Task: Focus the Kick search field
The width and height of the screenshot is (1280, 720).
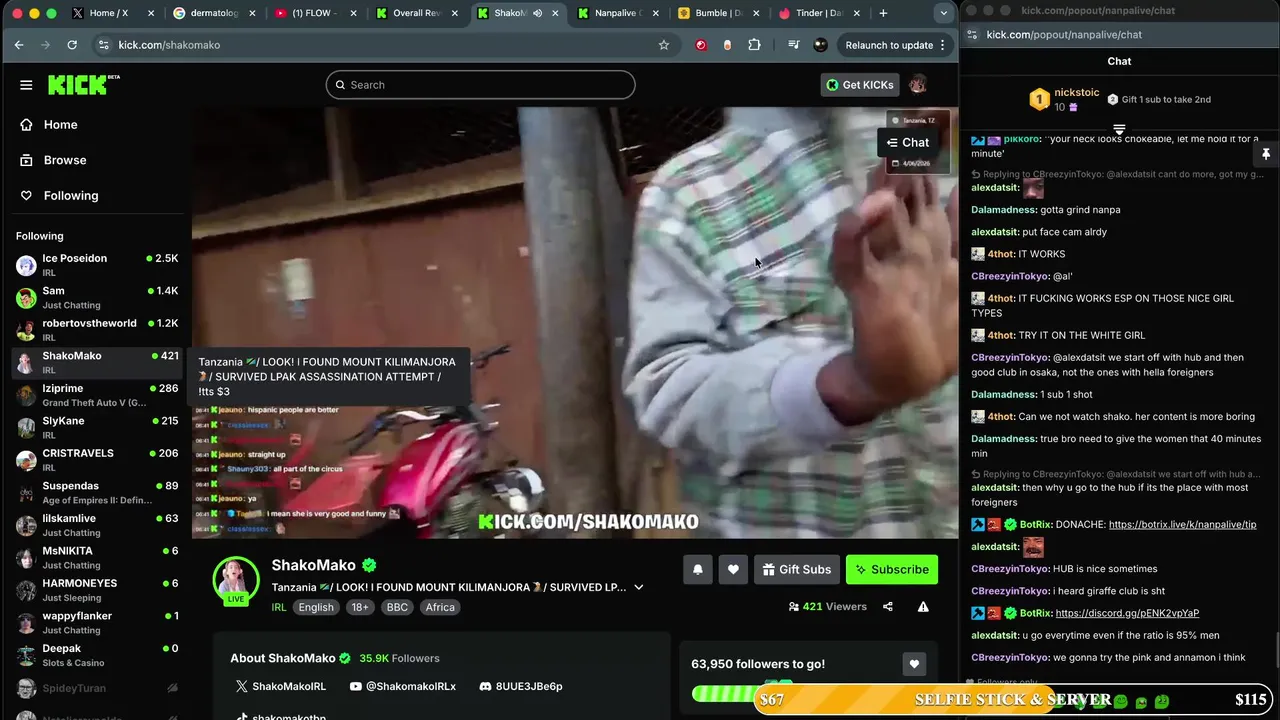Action: 480,85
